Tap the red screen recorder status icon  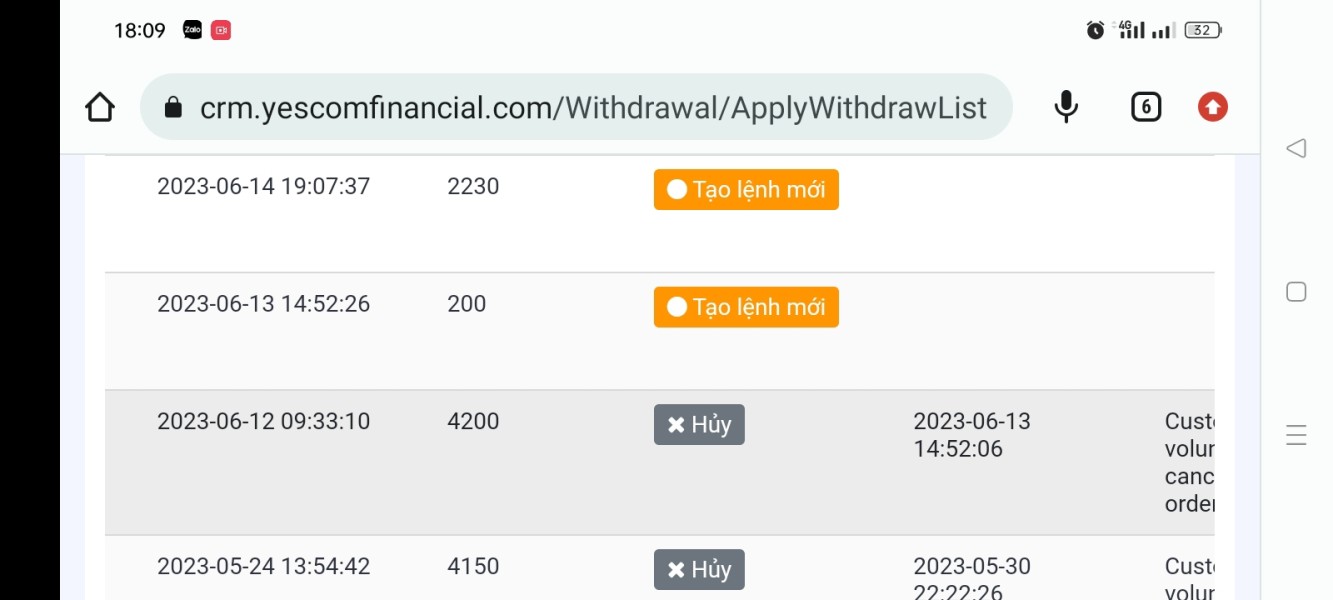point(221,31)
